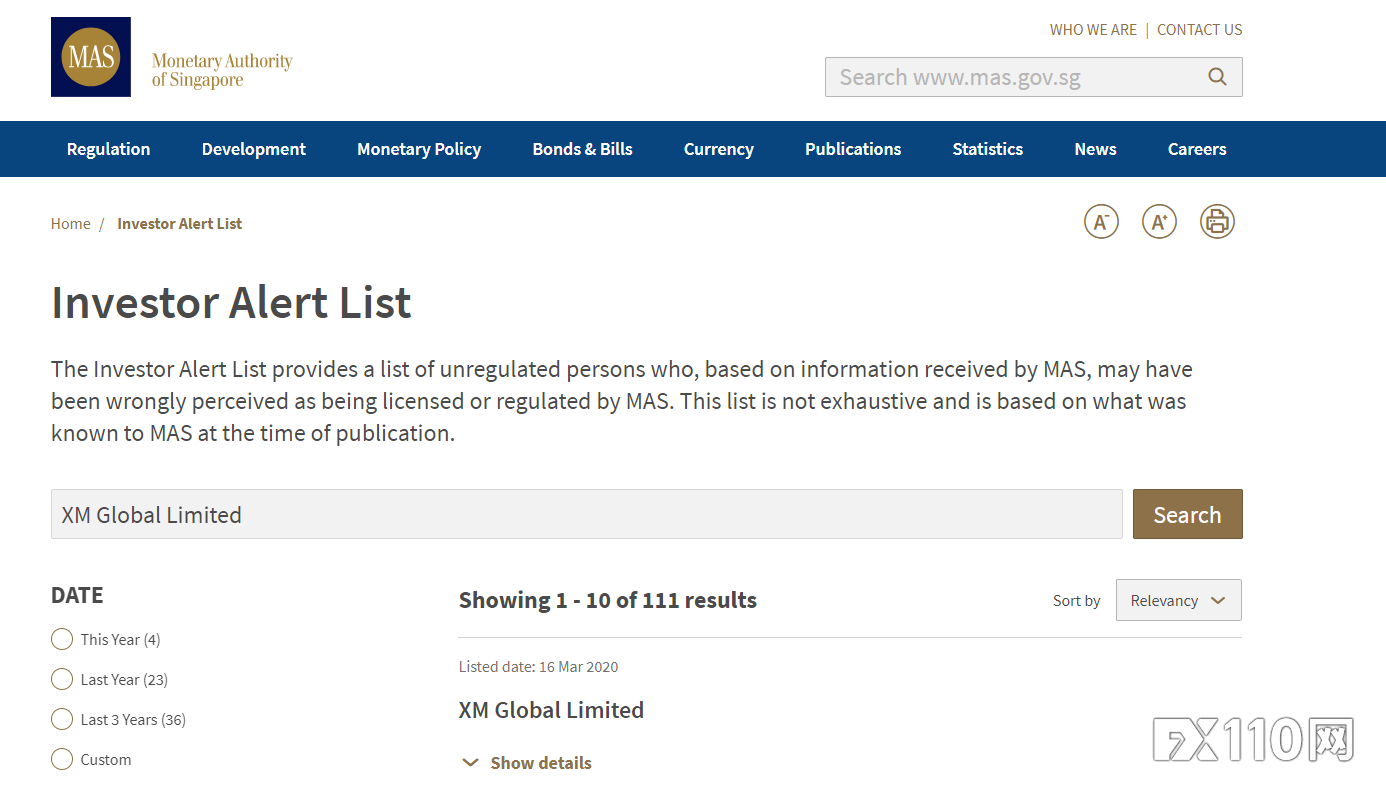The height and width of the screenshot is (786, 1386).
Task: Open the Development menu
Action: [254, 149]
